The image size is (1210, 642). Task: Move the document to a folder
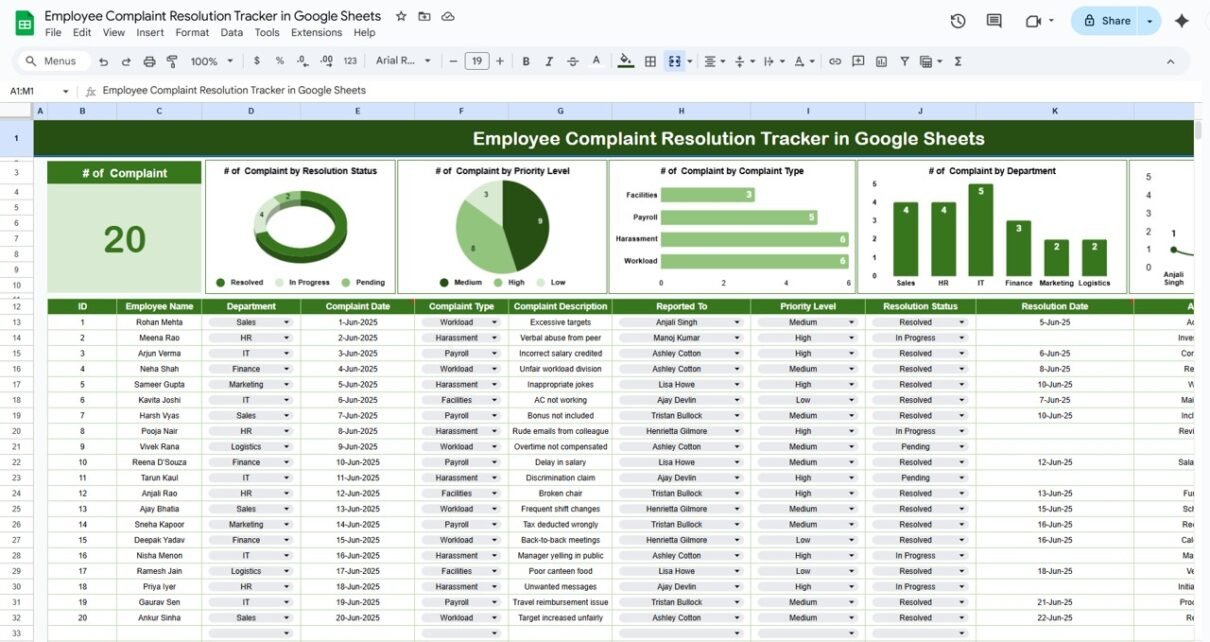tap(425, 16)
